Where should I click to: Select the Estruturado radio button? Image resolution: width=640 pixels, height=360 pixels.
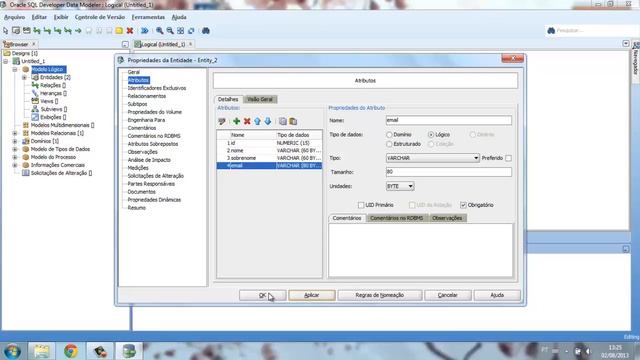389,144
